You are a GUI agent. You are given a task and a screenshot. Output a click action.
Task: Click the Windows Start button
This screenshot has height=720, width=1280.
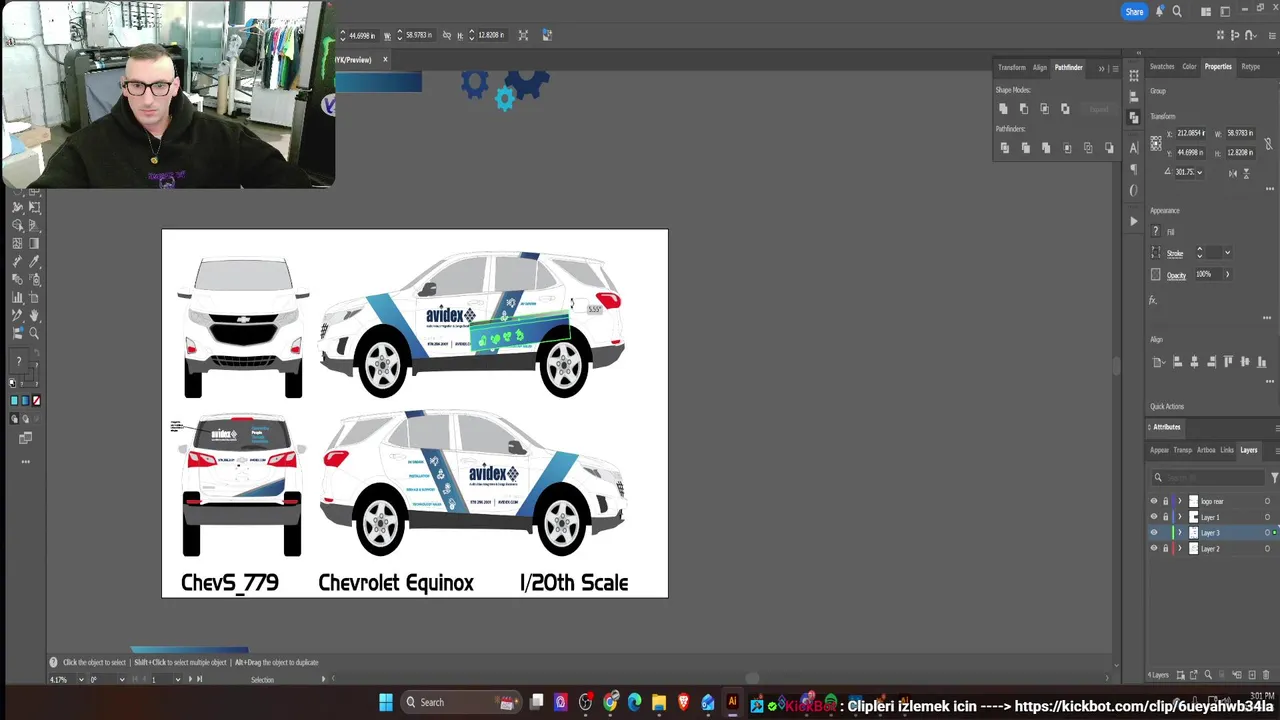386,702
